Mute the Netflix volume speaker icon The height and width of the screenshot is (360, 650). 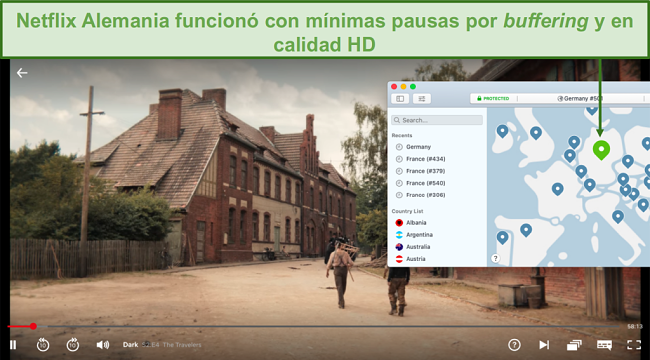[102, 345]
